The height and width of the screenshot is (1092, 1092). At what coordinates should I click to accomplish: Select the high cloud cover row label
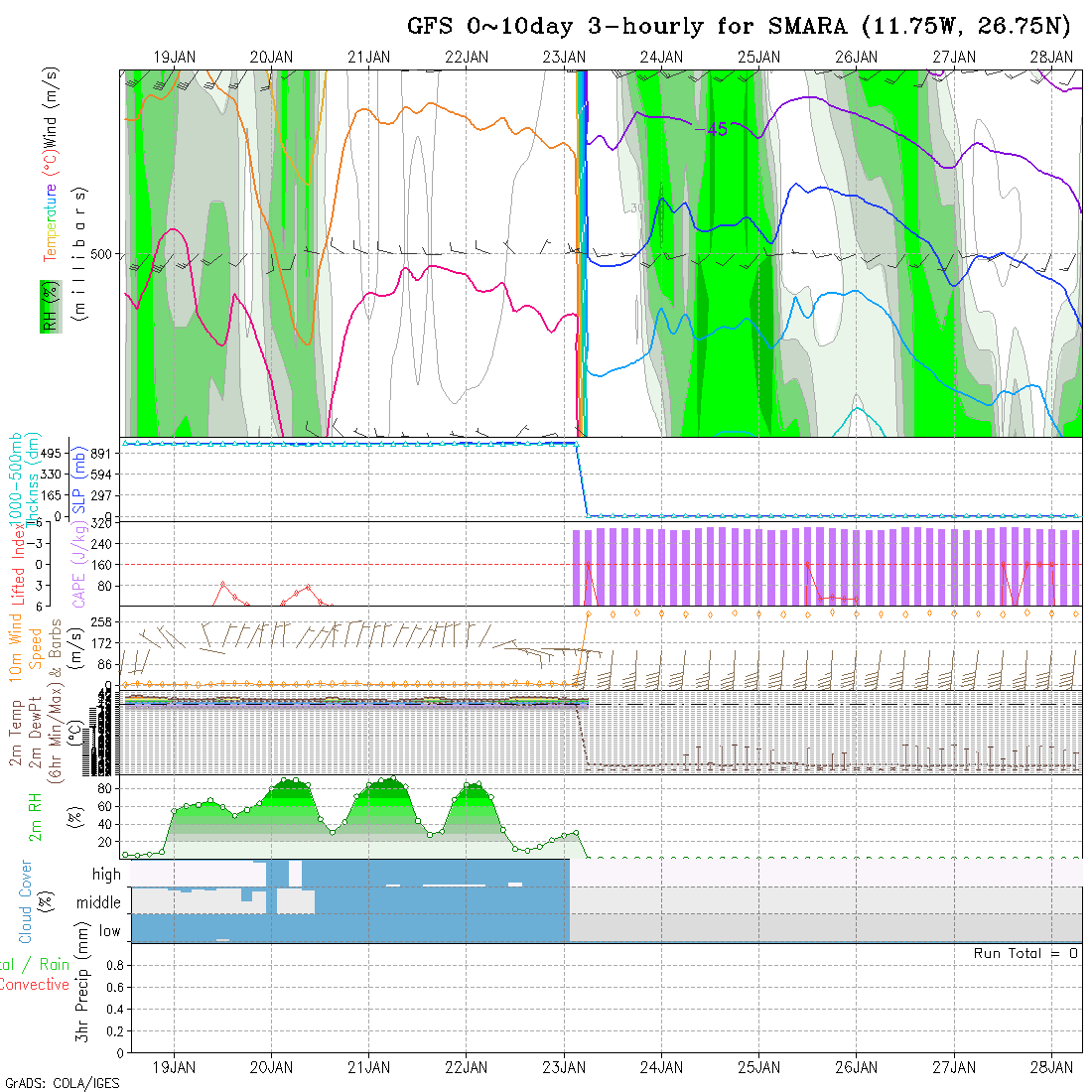(x=106, y=875)
